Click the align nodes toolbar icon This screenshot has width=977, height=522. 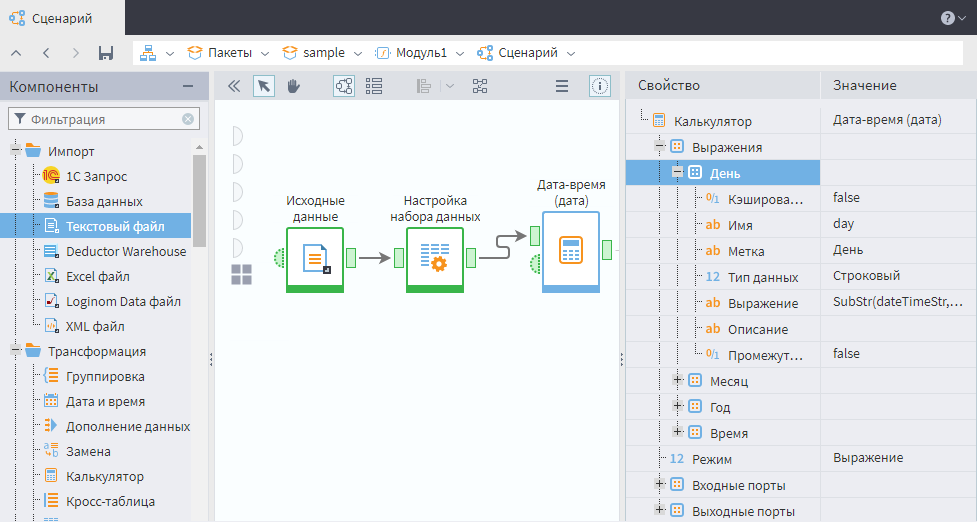pyautogui.click(x=424, y=86)
